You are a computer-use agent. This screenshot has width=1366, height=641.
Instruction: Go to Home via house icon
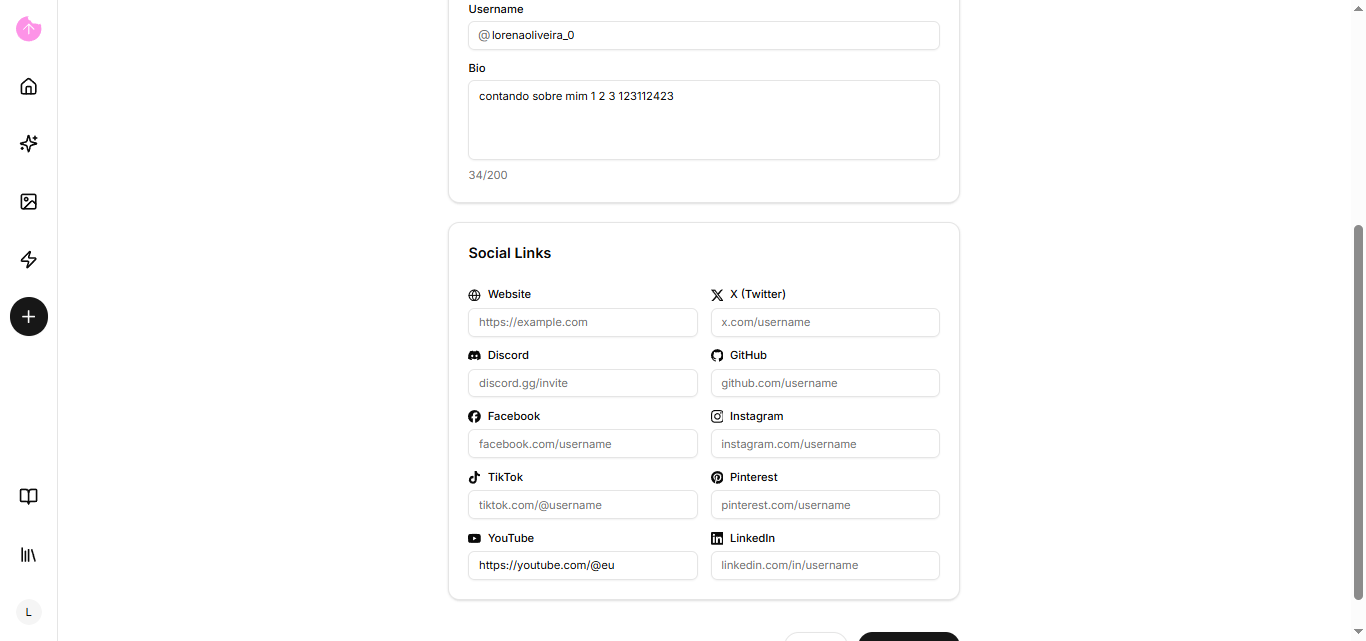tap(29, 86)
